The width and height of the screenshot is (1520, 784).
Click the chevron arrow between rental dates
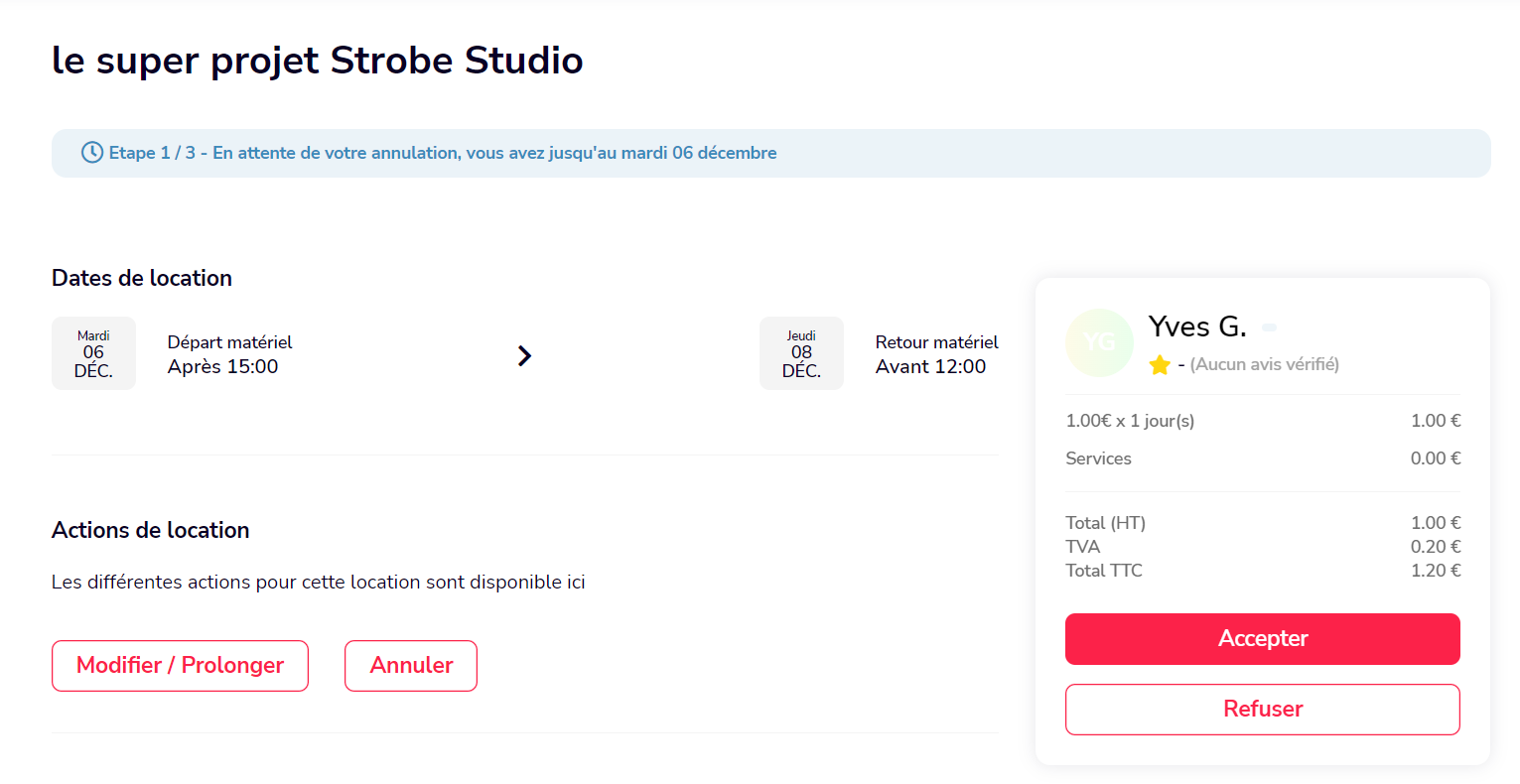(525, 355)
